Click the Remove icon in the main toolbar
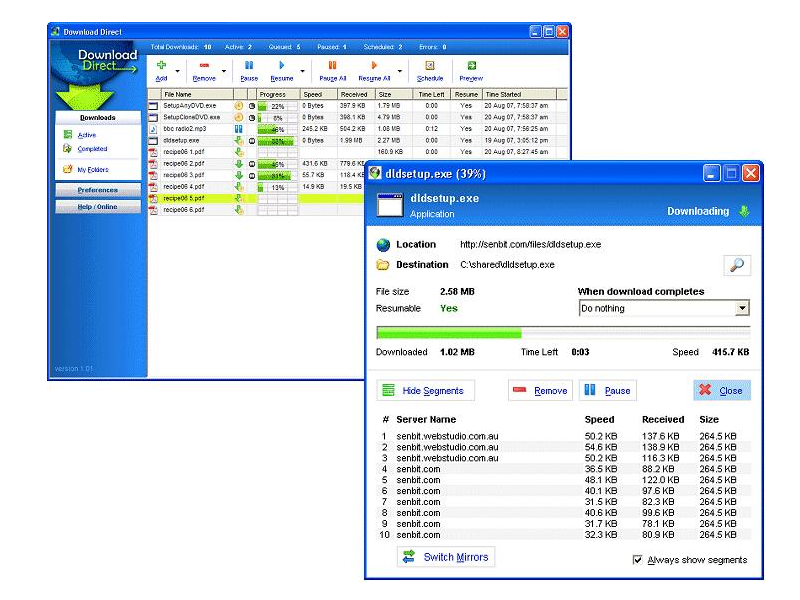Screen dimensions: 800x600 (x=204, y=66)
